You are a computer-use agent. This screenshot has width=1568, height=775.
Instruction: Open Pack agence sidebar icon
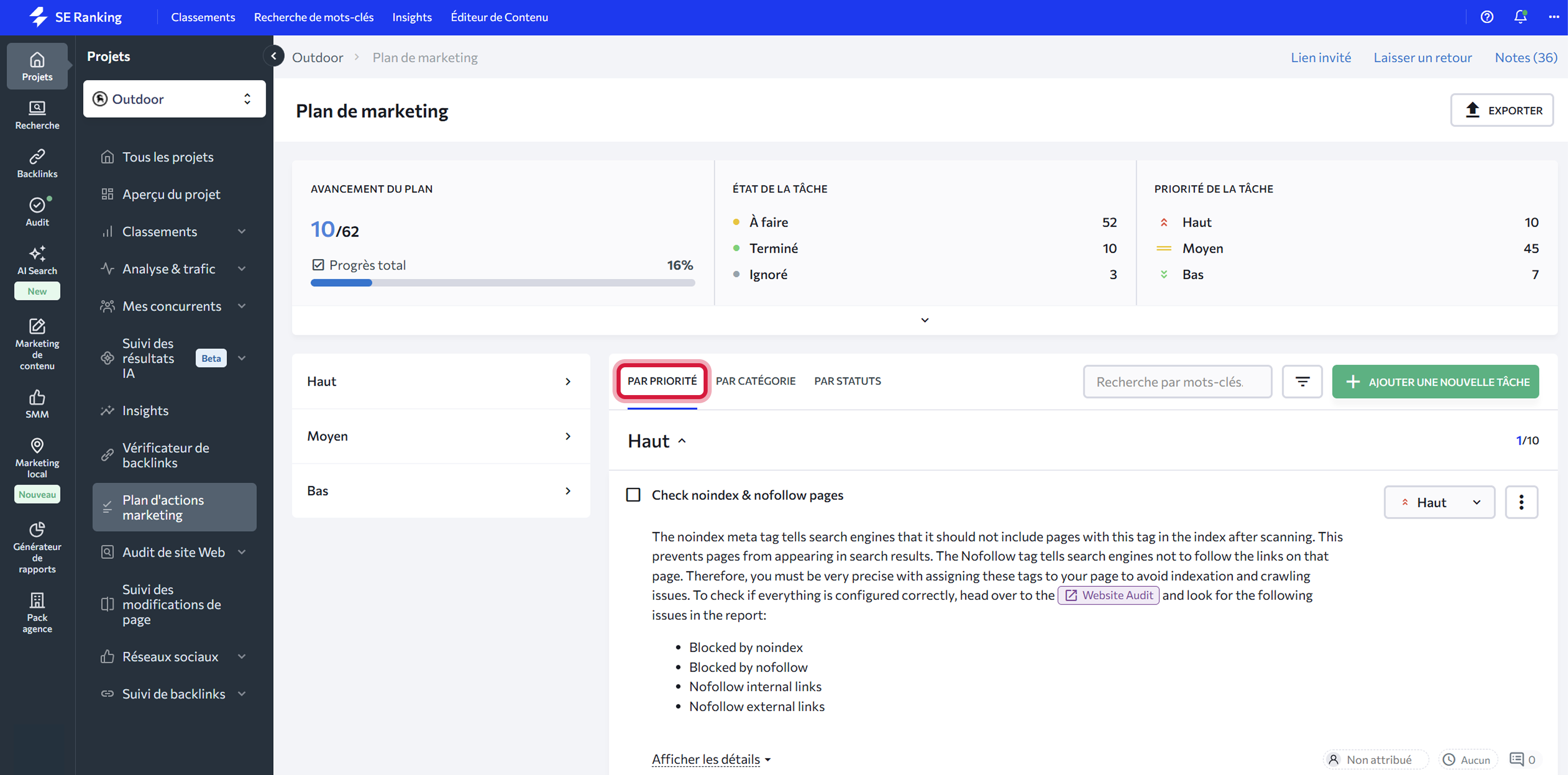click(37, 612)
